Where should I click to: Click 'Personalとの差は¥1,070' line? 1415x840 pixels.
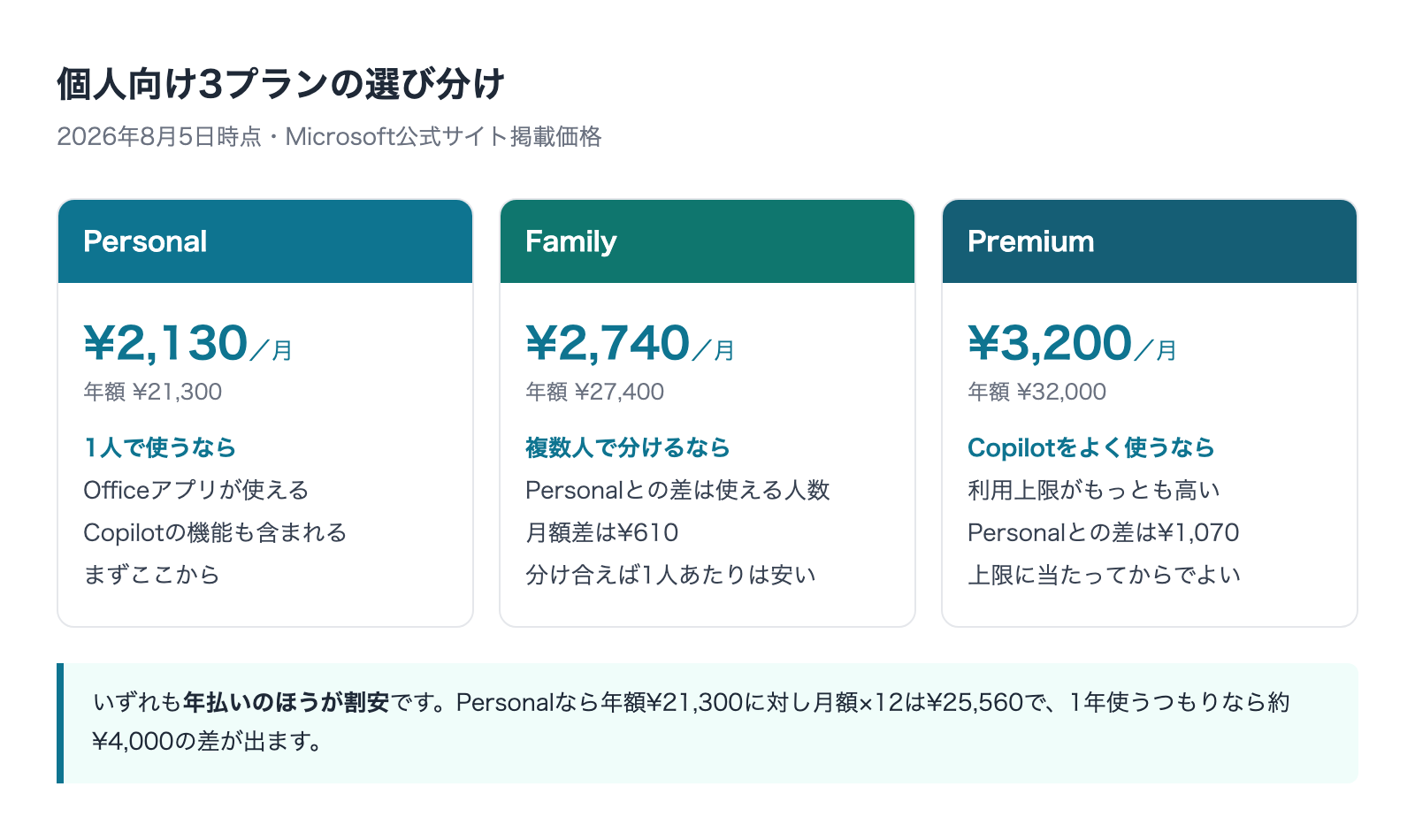(1104, 532)
